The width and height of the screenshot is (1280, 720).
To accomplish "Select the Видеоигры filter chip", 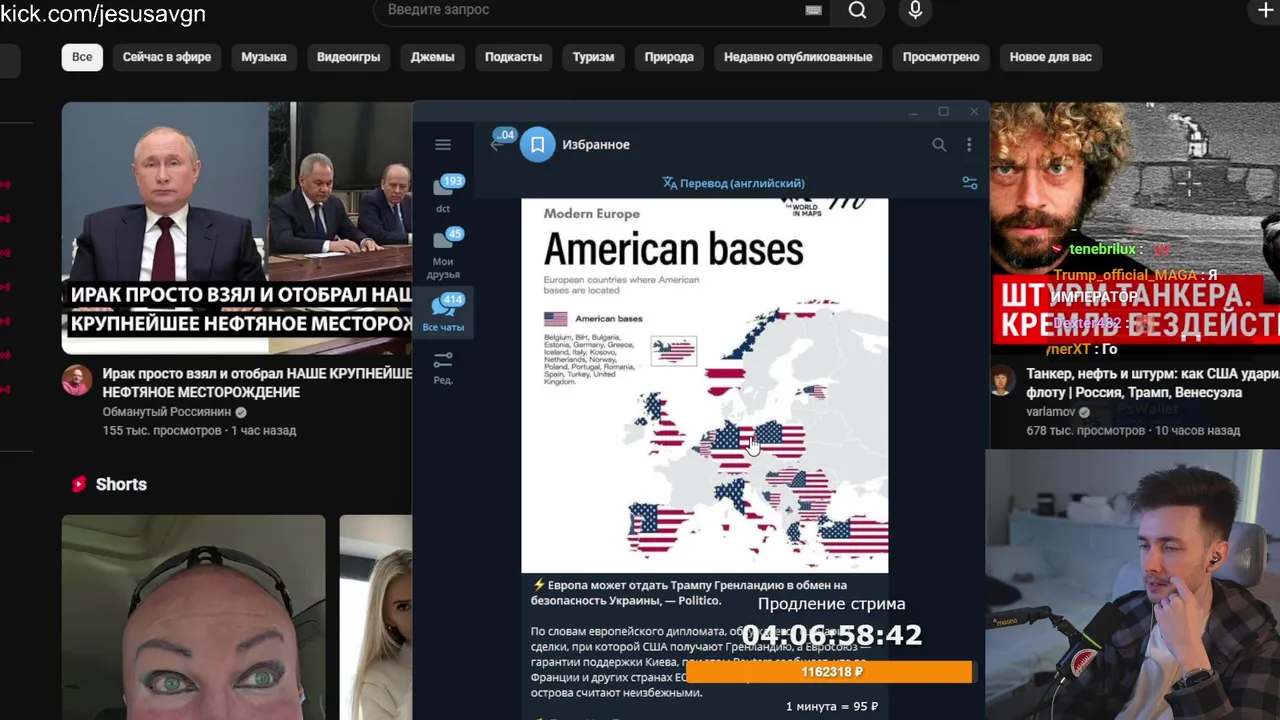I will pos(349,57).
